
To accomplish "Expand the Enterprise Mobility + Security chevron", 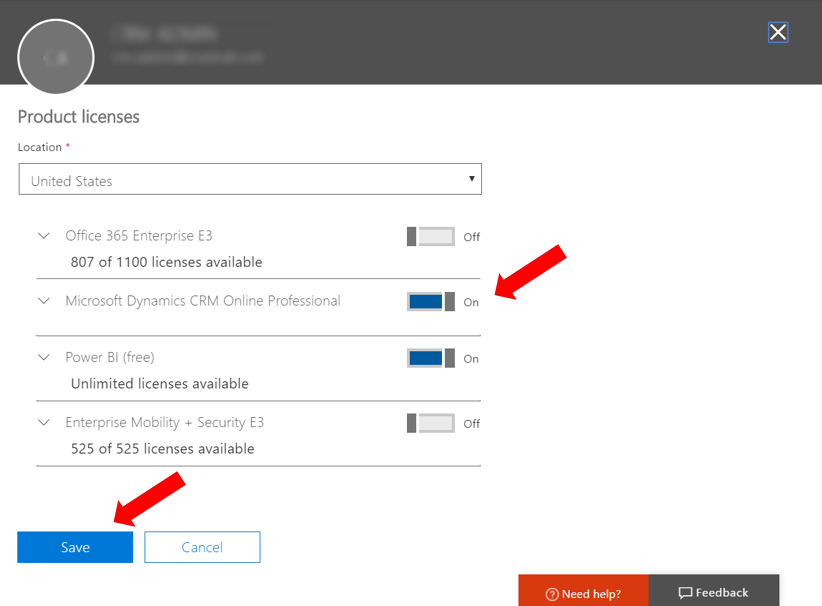I will pos(43,422).
